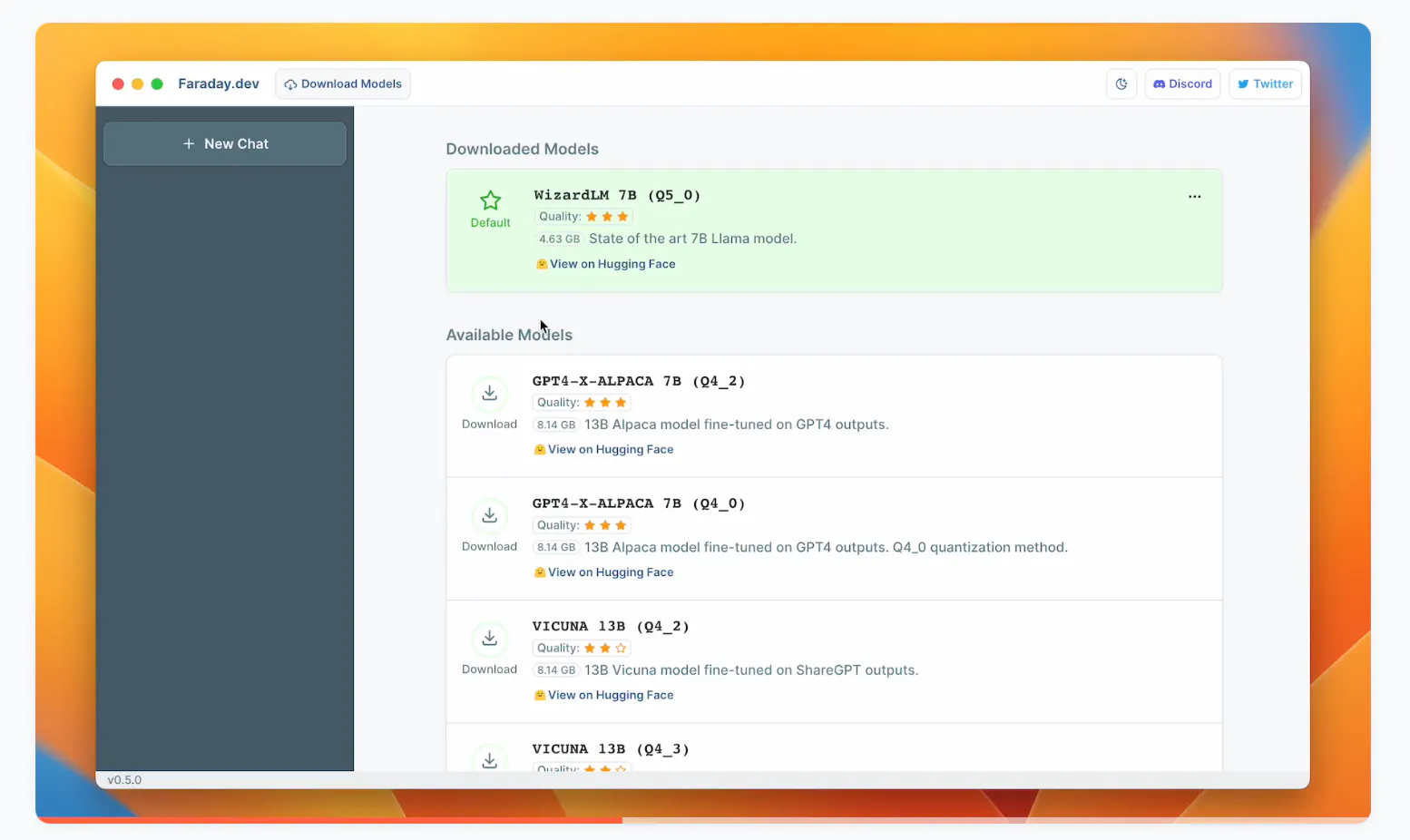Click the red close window button
This screenshot has height=840, width=1410.
(x=118, y=83)
